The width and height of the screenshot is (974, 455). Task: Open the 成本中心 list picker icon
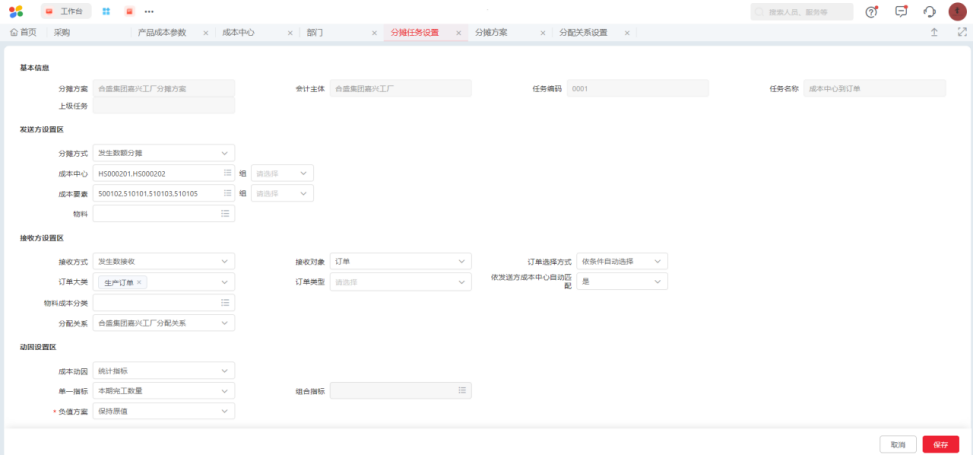(227, 173)
